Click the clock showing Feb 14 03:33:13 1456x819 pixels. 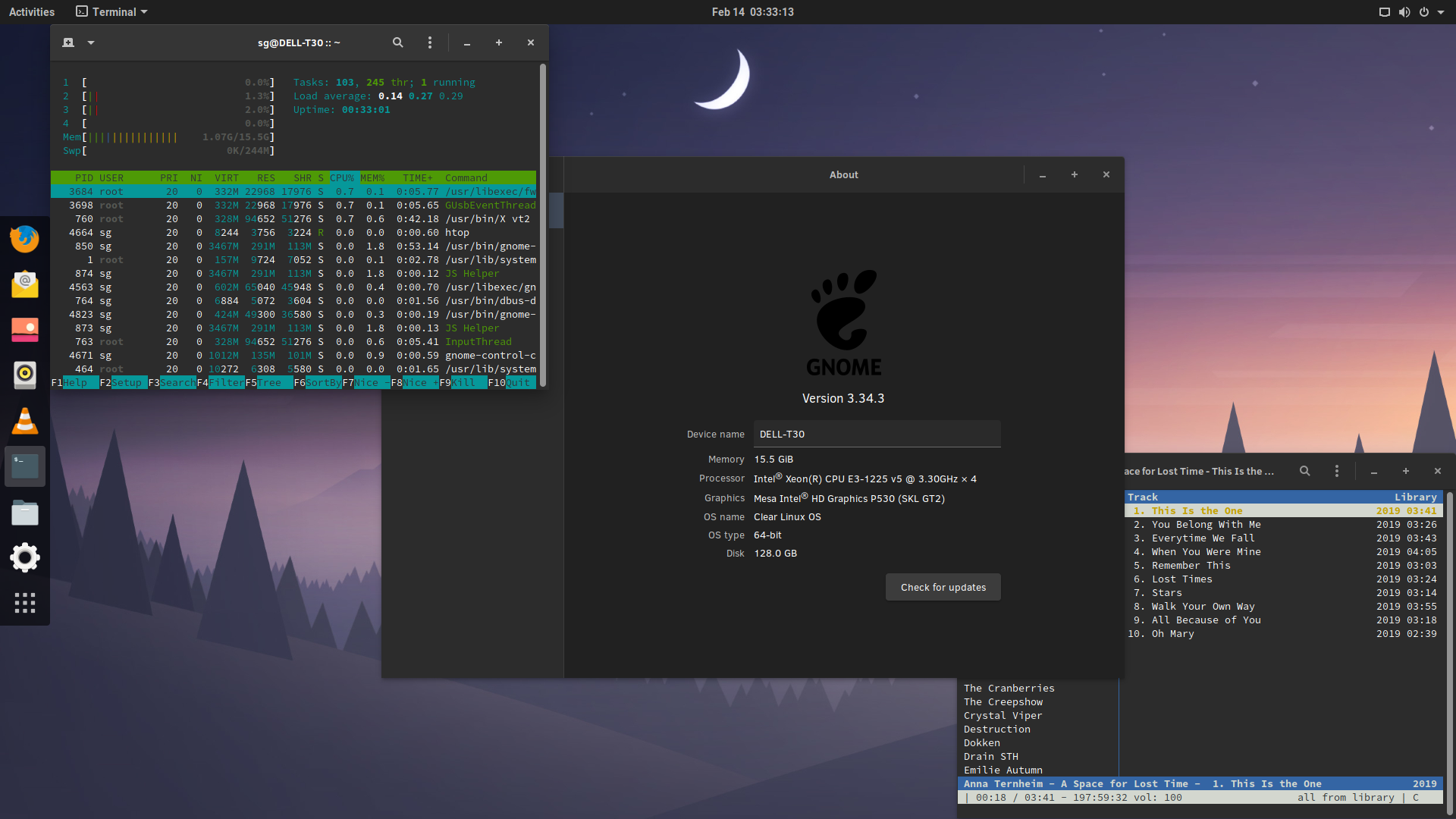(x=752, y=12)
